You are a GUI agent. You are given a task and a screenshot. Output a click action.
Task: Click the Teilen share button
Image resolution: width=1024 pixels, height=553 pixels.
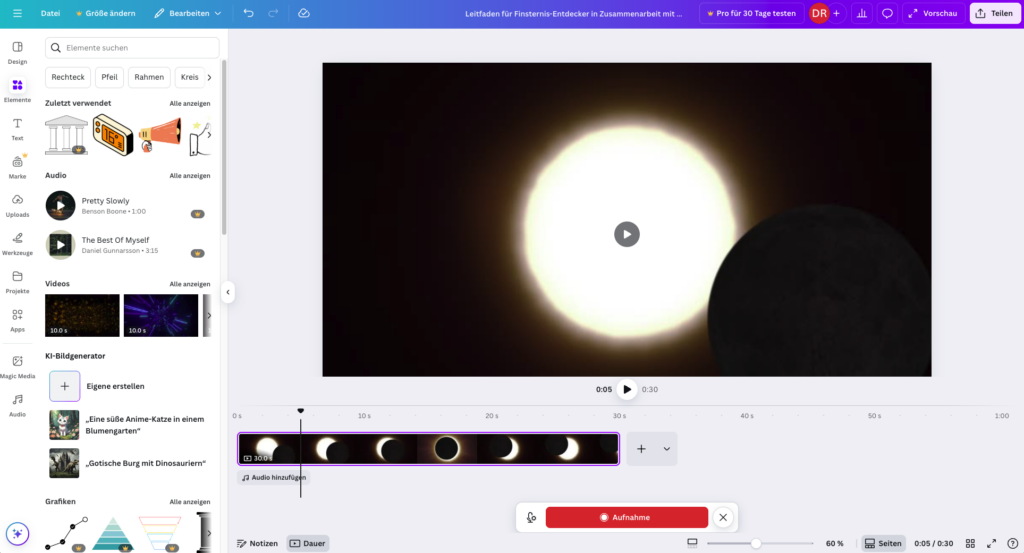click(994, 13)
